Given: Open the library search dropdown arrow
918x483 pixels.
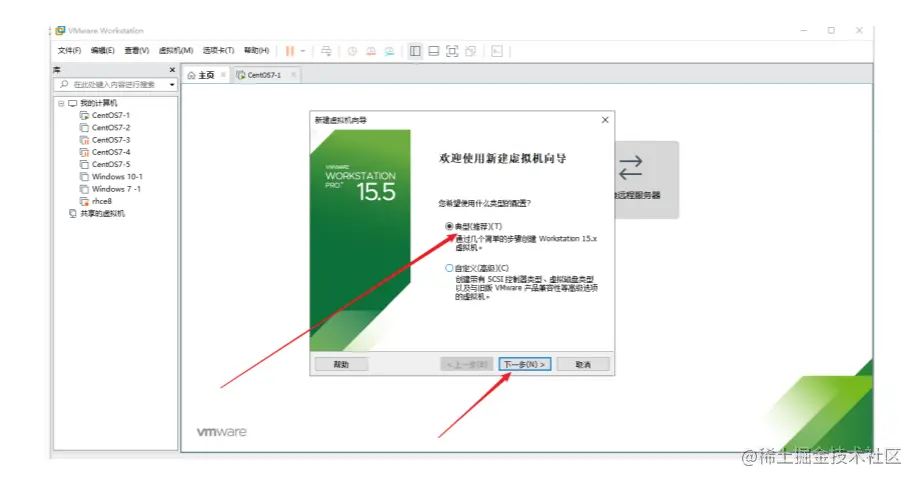Looking at the screenshot, I should [172, 85].
